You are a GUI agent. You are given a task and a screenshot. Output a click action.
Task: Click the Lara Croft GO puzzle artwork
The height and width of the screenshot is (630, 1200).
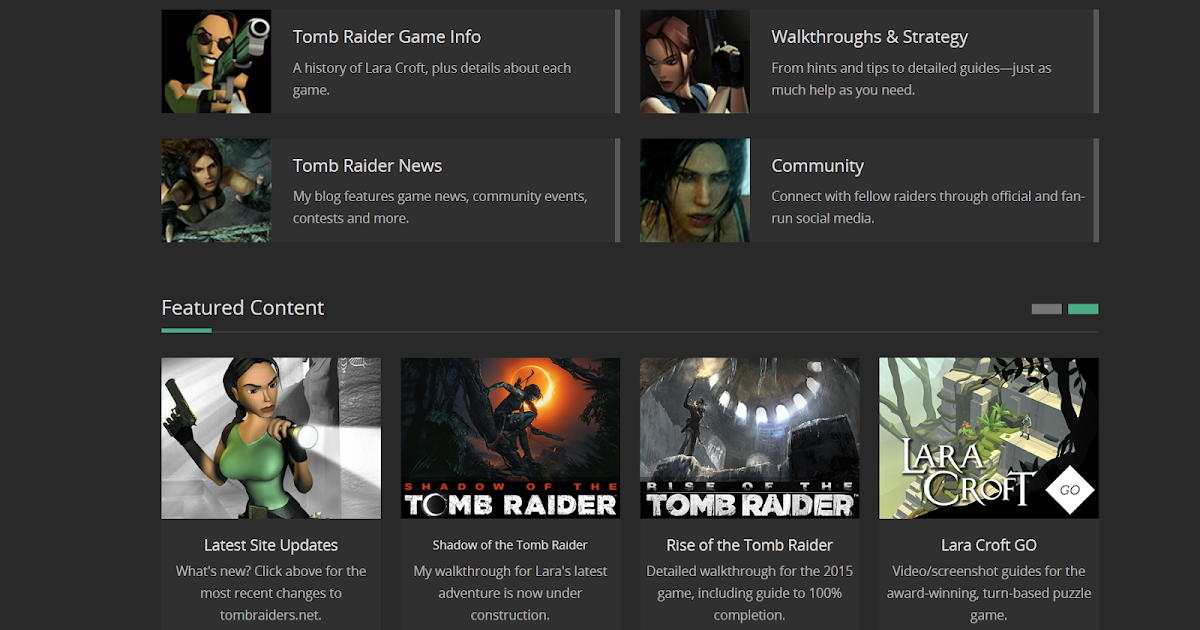(988, 437)
